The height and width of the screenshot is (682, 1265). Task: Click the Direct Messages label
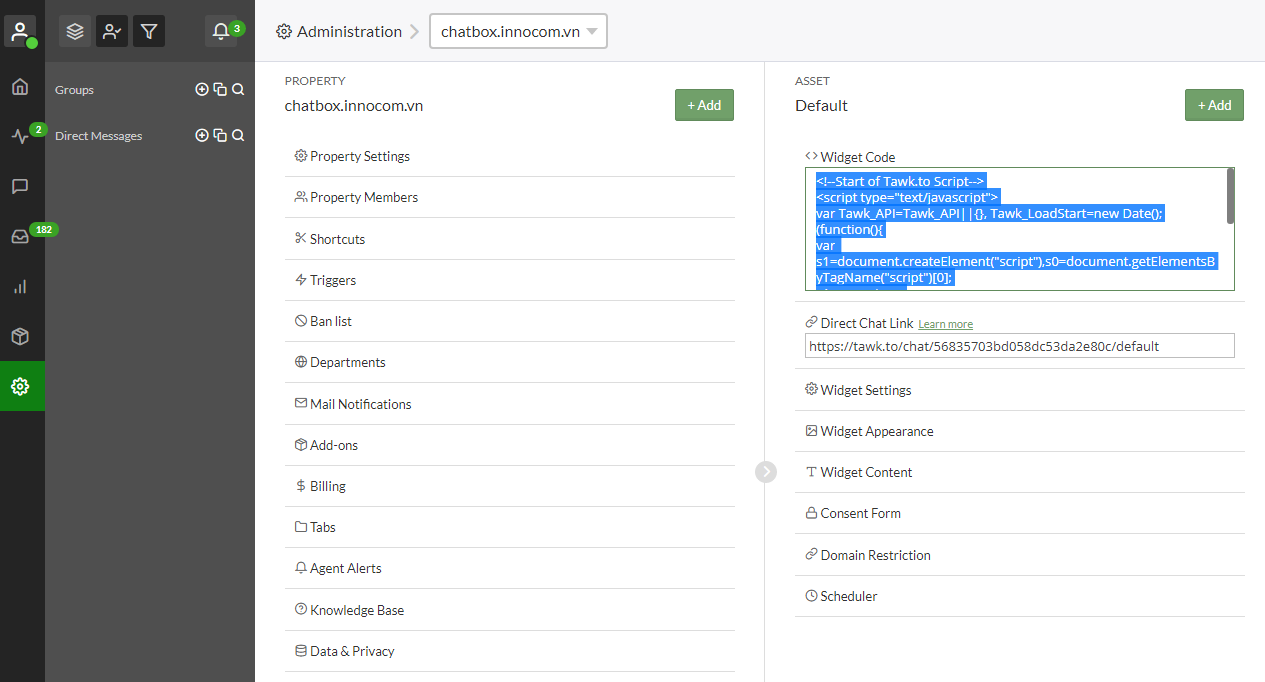tap(98, 136)
